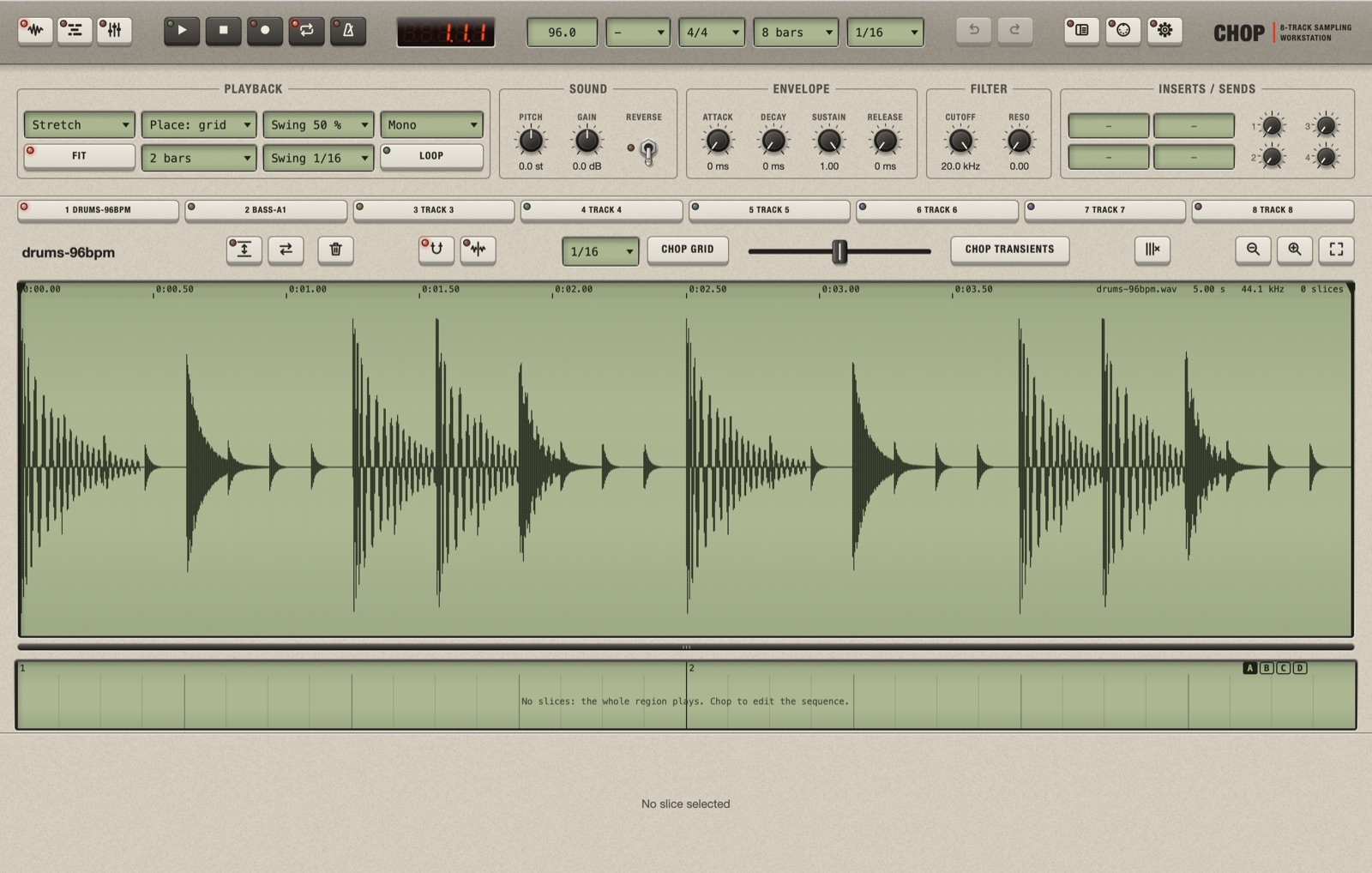The width and height of the screenshot is (1372, 873).
Task: Open the waveform sample view
Action: pyautogui.click(x=35, y=31)
